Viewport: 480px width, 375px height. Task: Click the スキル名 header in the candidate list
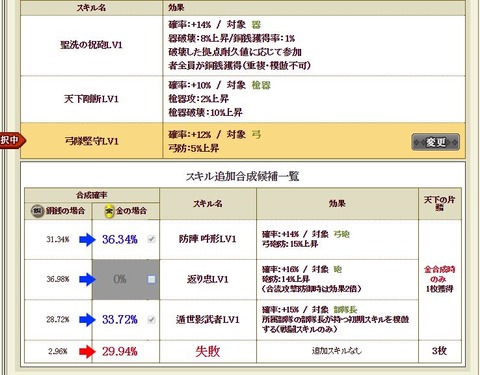pos(208,204)
